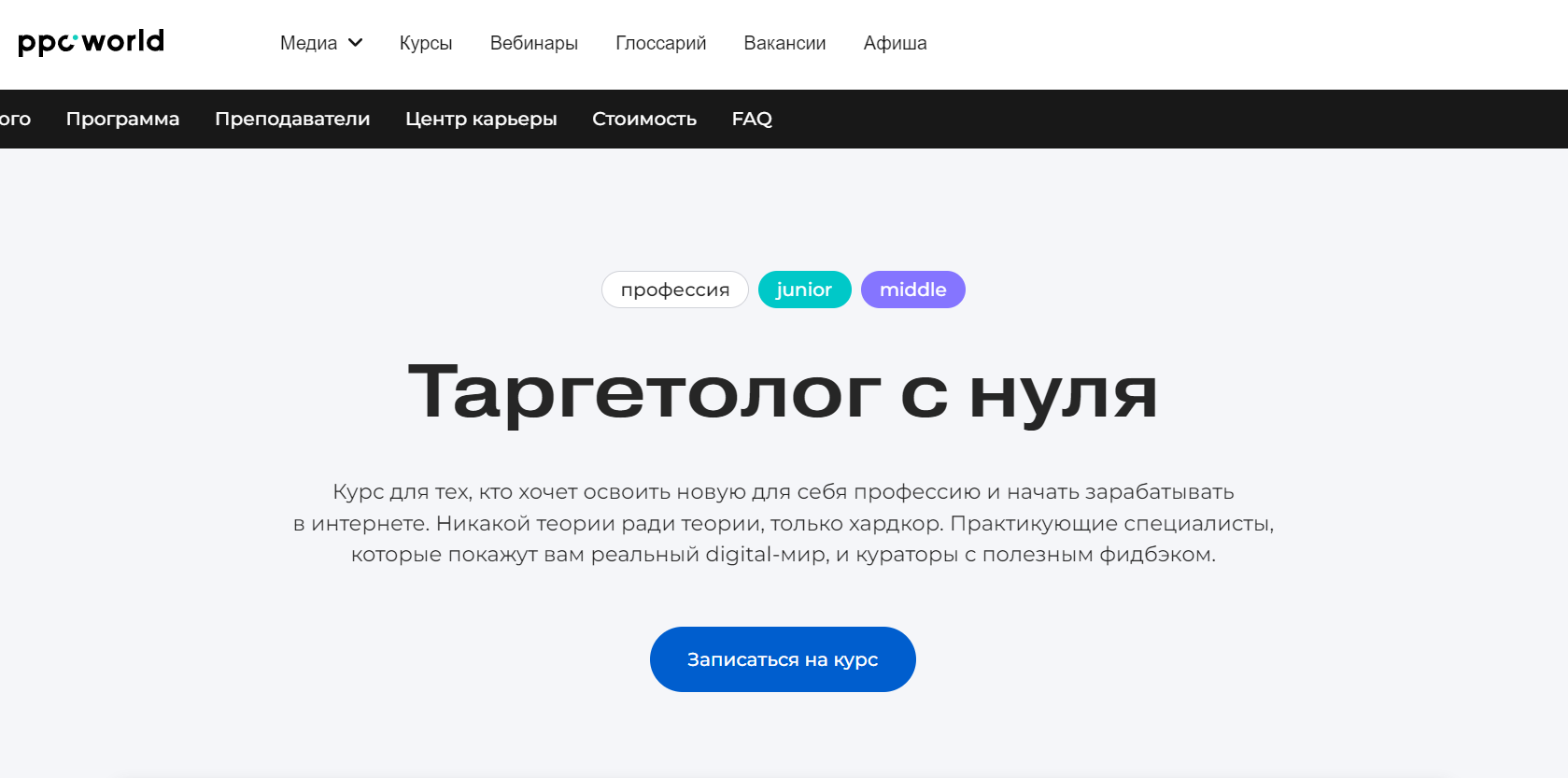Expand the chevron arrow beside Медиа

coord(356,43)
